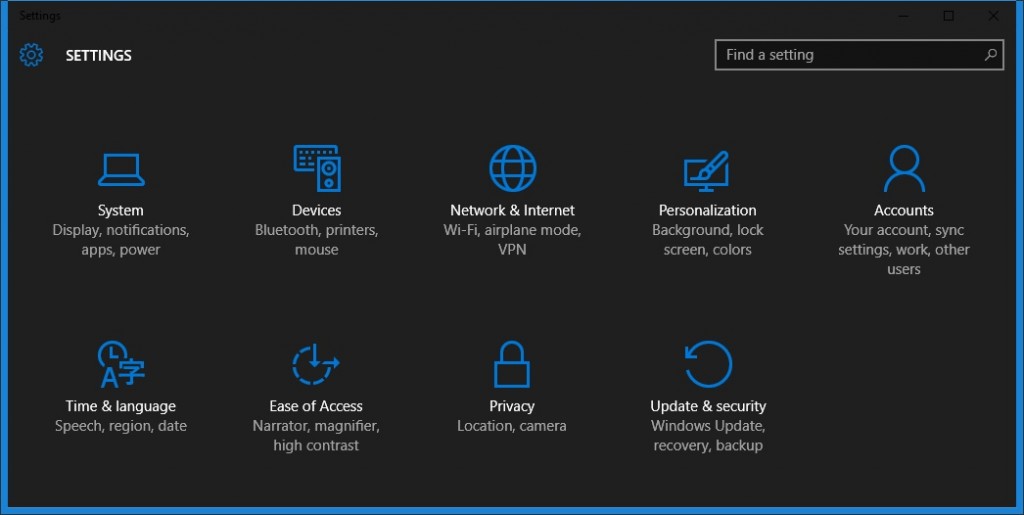
Task: Open the Ease of Access dashed-circle icon
Action: pos(315,364)
